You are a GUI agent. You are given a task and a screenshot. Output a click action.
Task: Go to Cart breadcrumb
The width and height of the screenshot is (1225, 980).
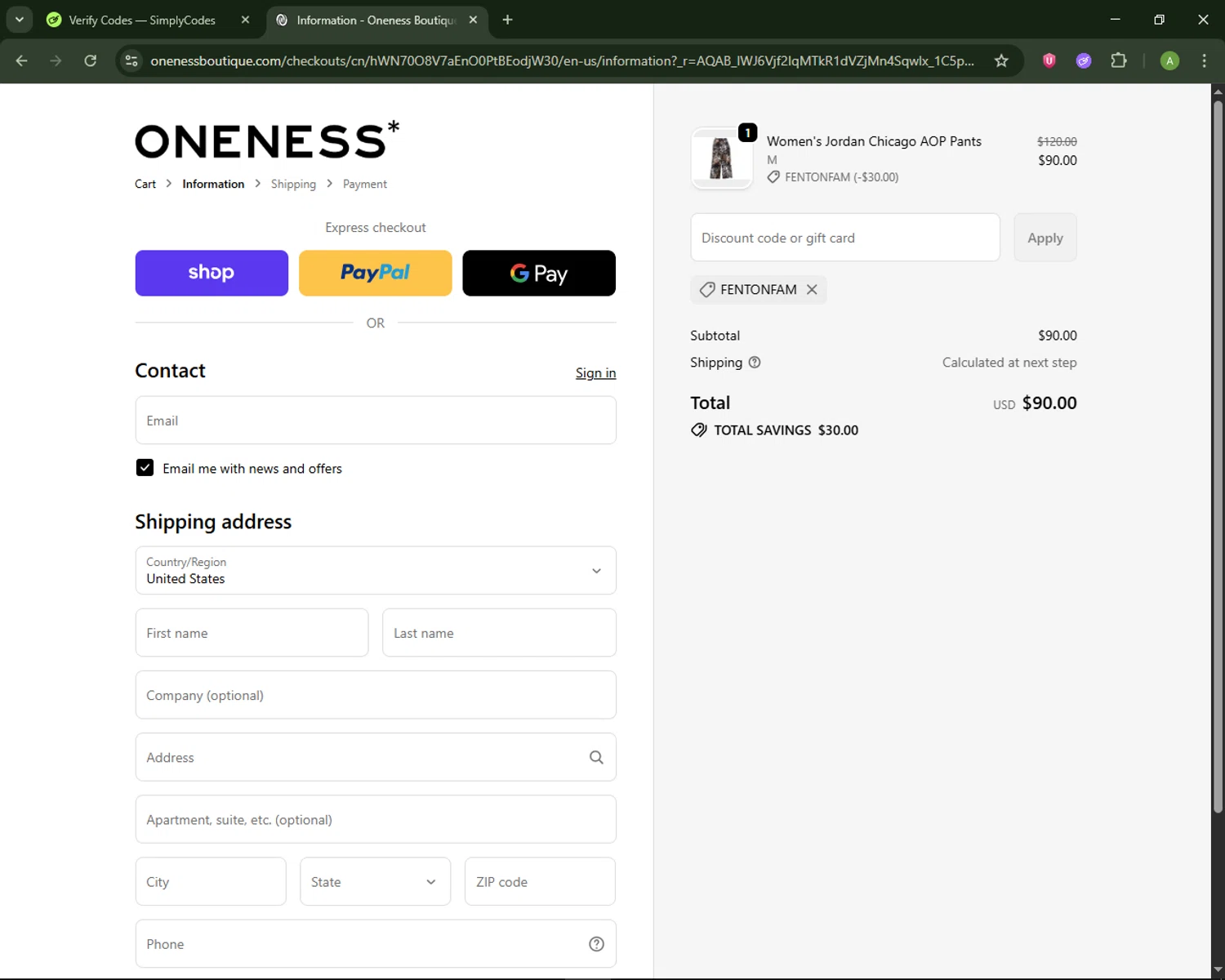click(x=145, y=184)
